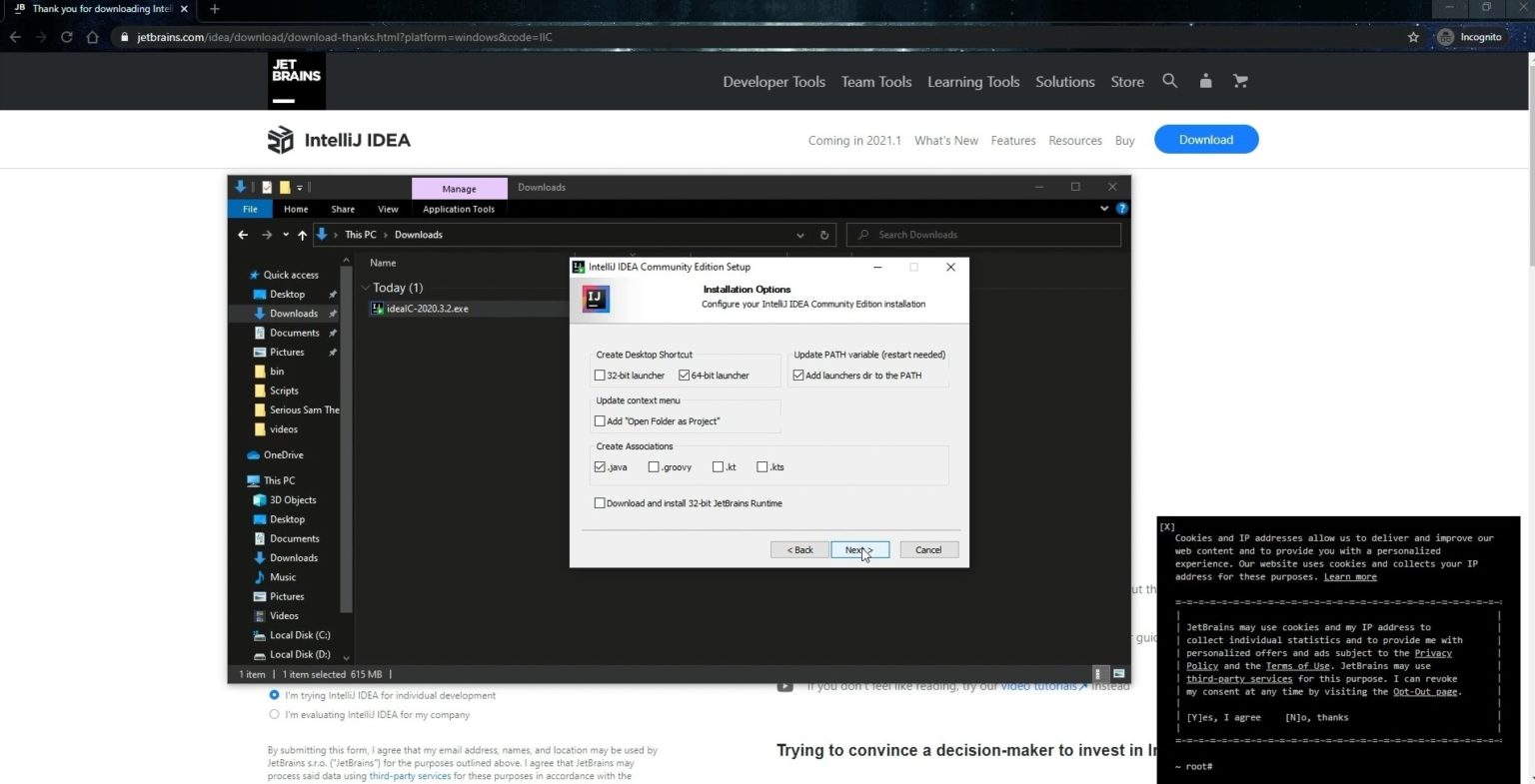The width and height of the screenshot is (1535, 784).
Task: Open a new browser tab with the plus
Action: tap(214, 9)
